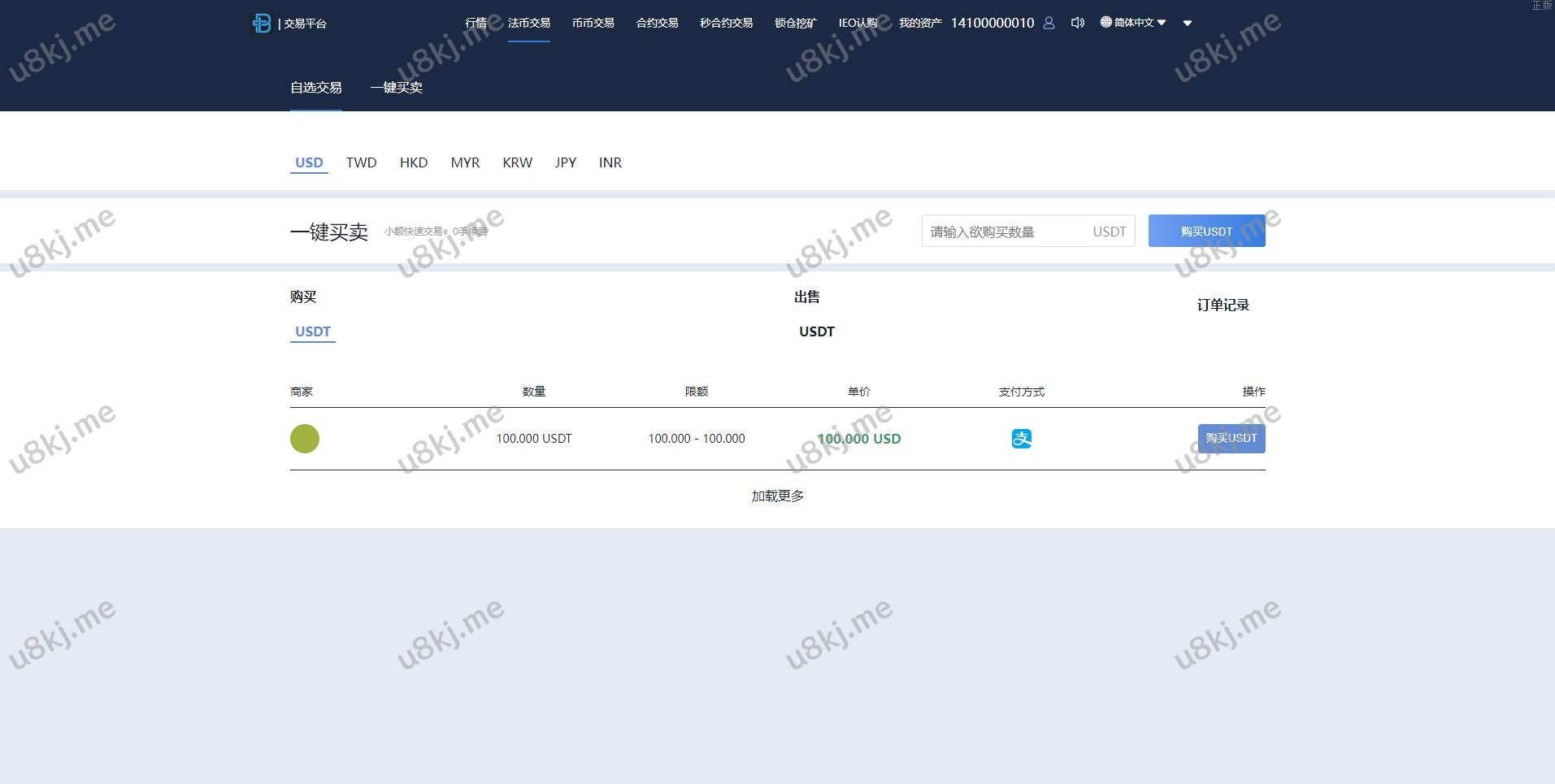Switch to the KRW currency tab

(x=517, y=162)
